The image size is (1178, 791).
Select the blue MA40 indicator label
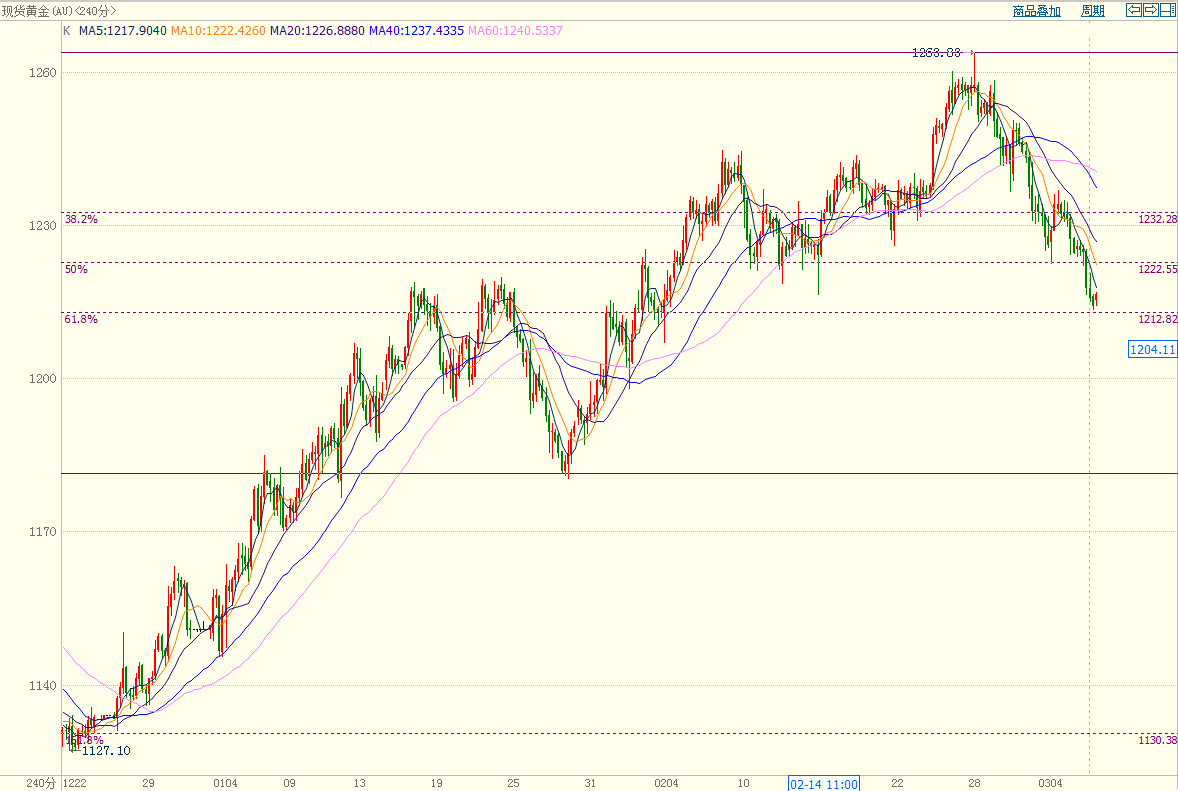click(416, 31)
